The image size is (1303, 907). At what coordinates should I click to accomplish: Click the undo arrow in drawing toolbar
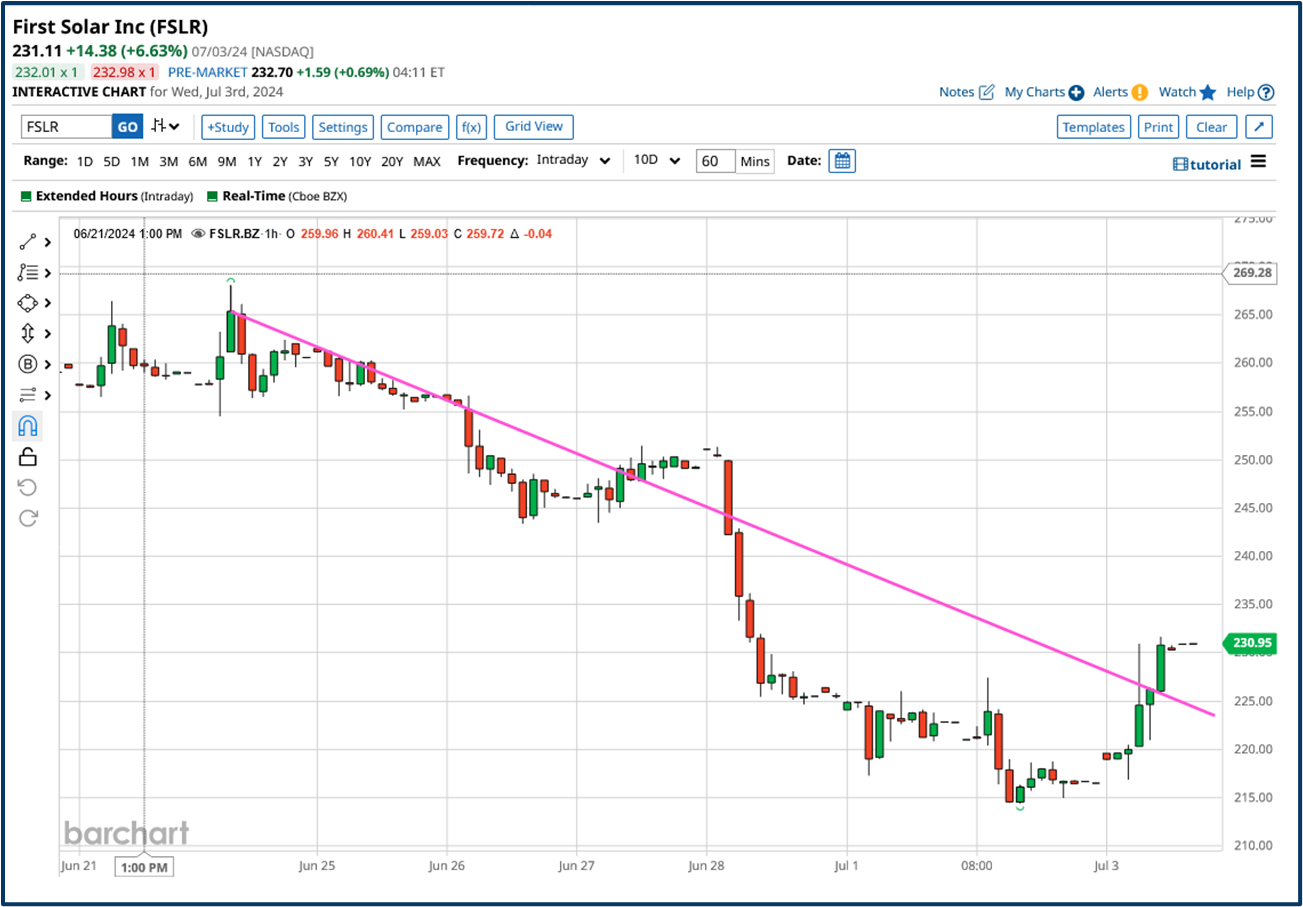point(27,487)
